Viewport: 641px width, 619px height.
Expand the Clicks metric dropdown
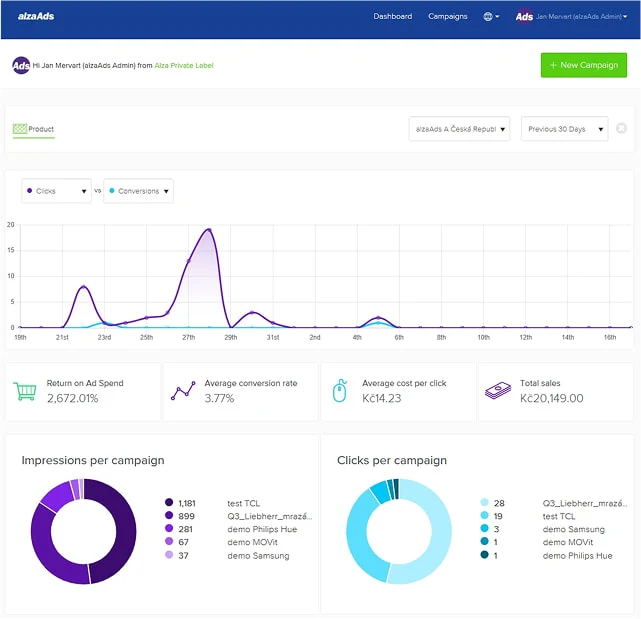tap(57, 191)
